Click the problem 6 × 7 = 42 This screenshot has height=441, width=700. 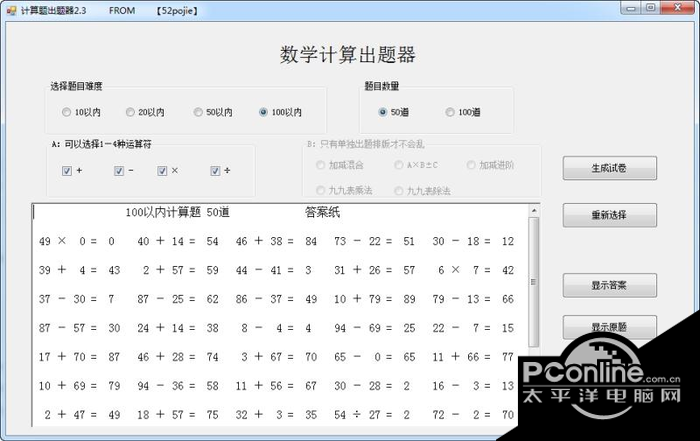[x=476, y=270]
